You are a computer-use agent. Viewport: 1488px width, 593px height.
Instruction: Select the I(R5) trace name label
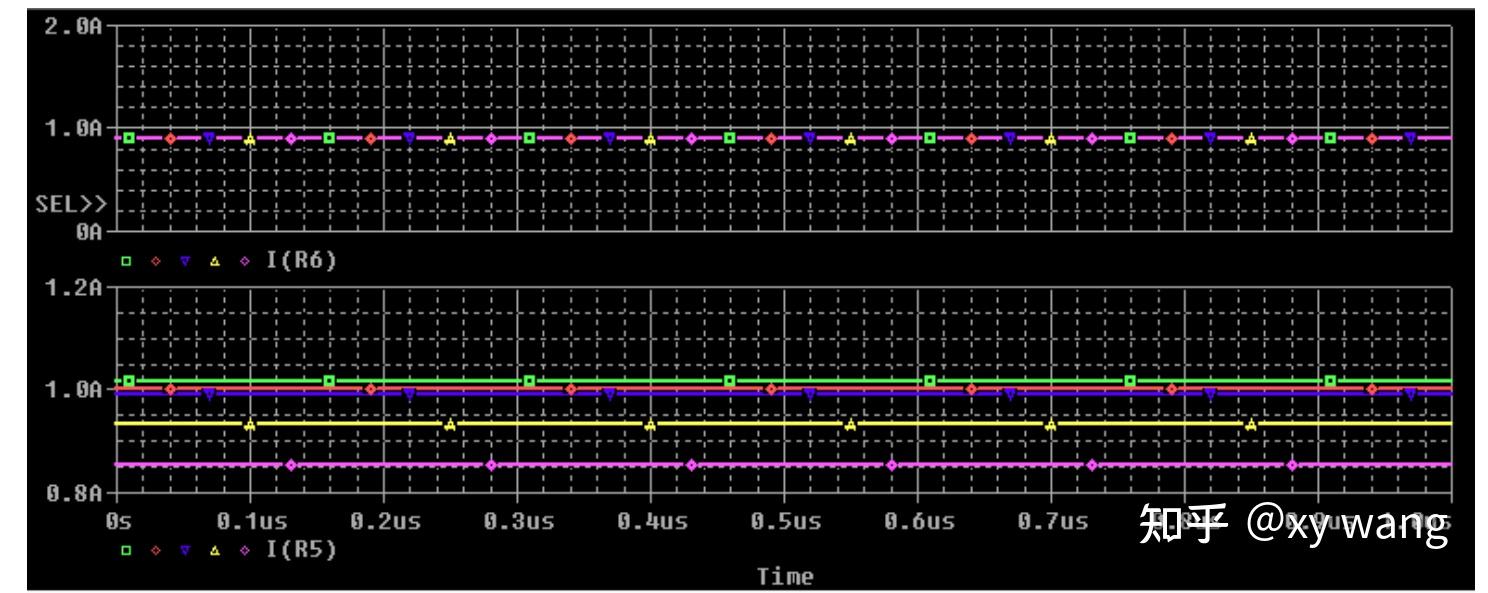[301, 550]
